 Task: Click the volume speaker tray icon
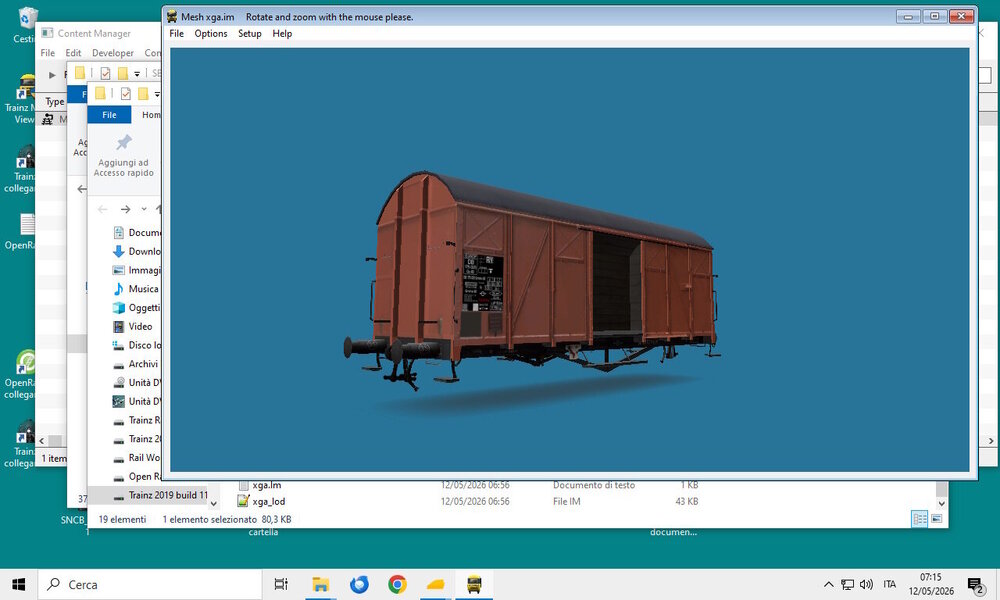coord(866,584)
